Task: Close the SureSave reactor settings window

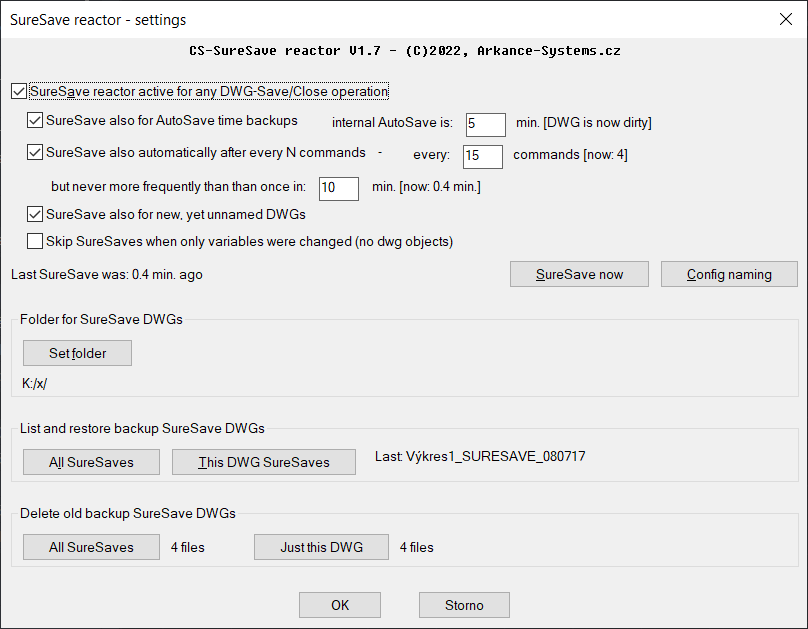Action: pos(786,20)
